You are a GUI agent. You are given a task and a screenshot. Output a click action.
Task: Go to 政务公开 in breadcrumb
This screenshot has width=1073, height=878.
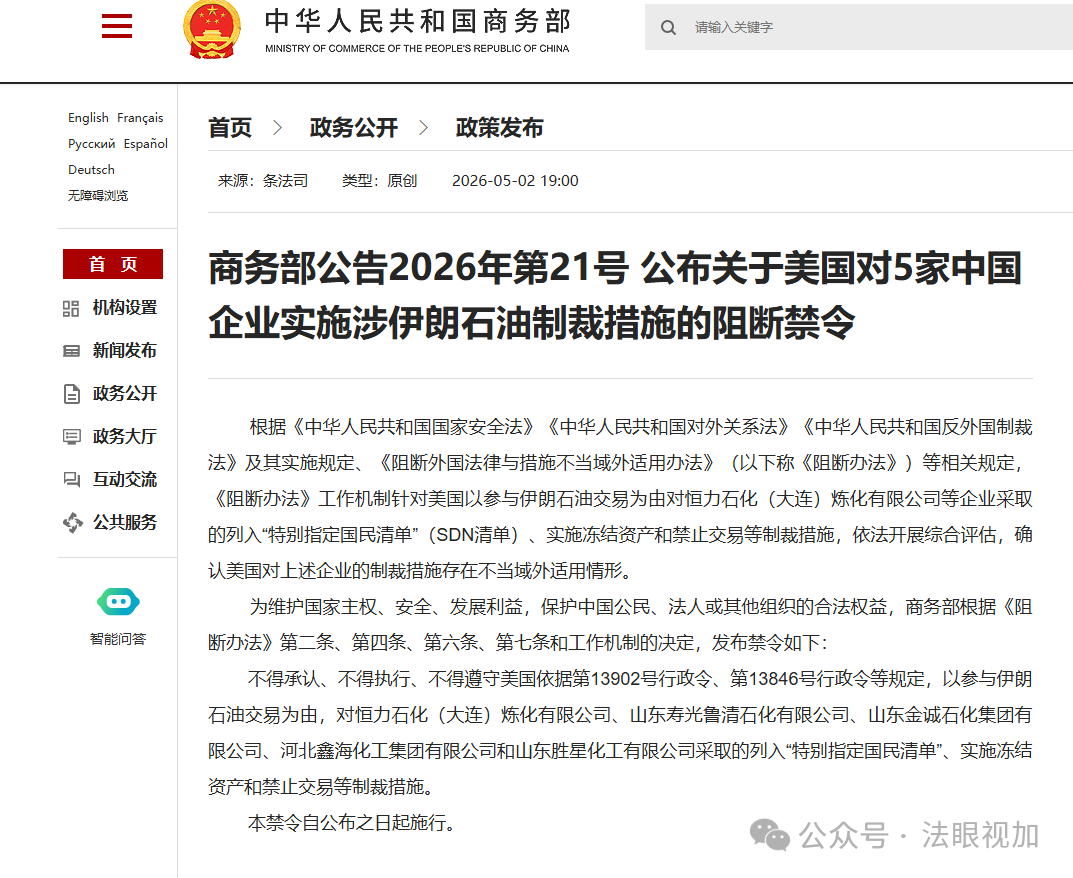click(353, 127)
